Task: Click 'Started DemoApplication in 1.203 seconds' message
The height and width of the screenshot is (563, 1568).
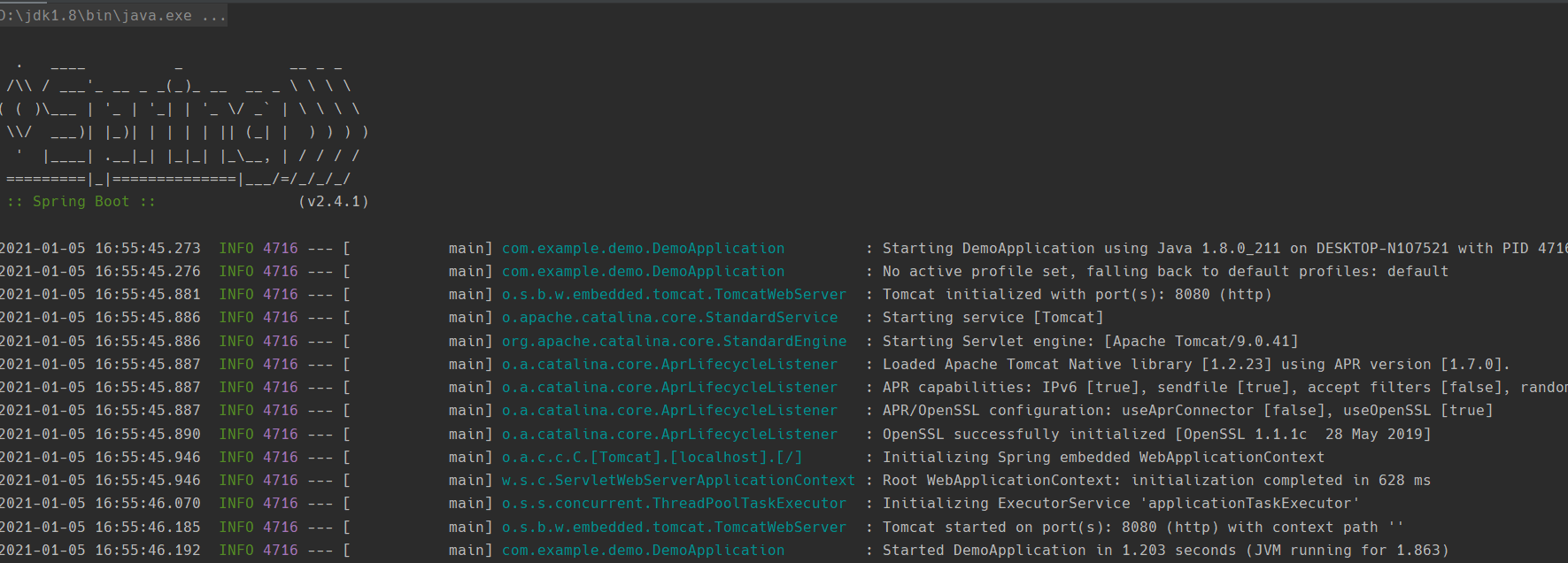Action: (1165, 550)
